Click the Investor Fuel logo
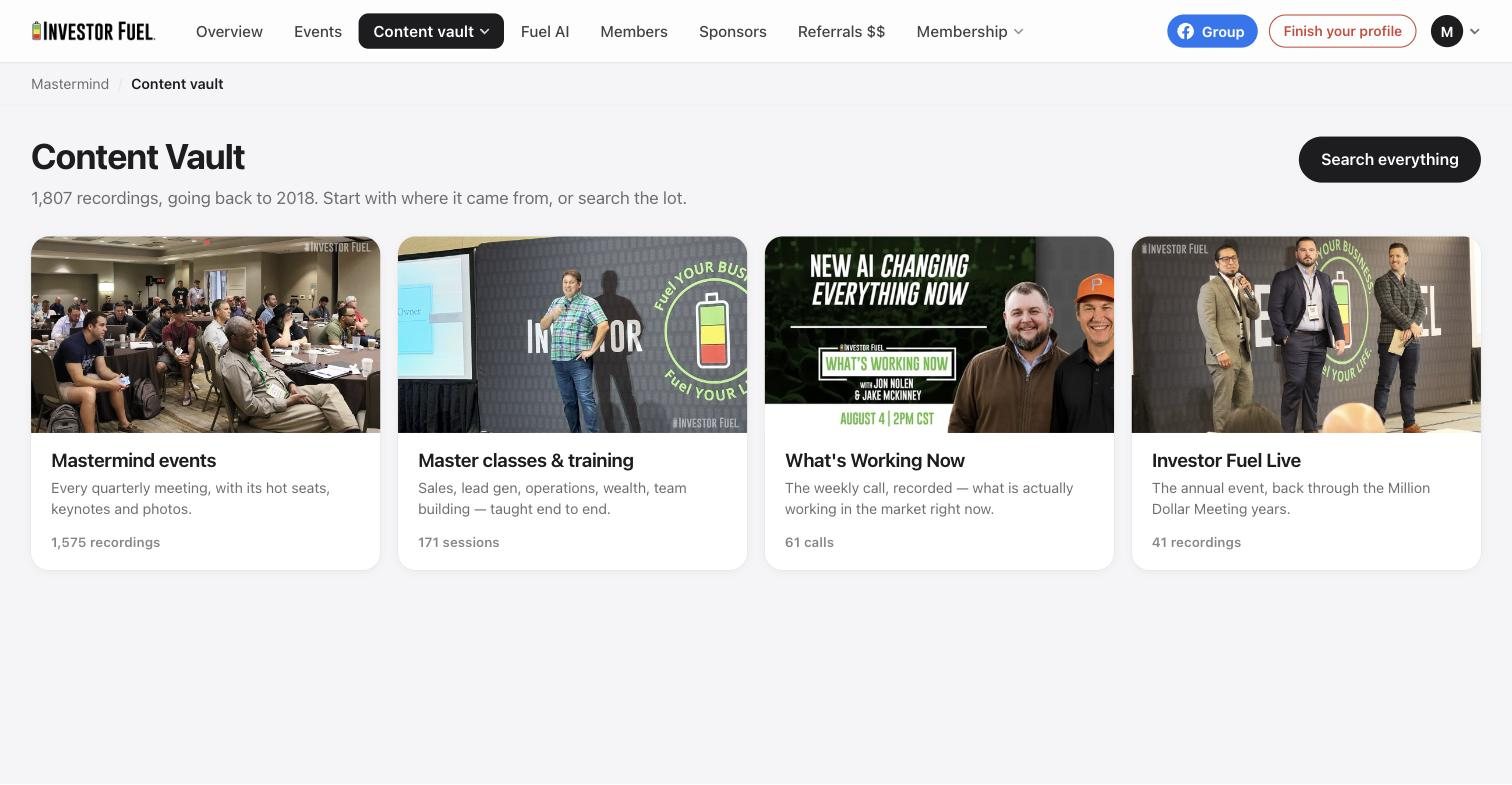The image size is (1512, 785). pos(93,31)
